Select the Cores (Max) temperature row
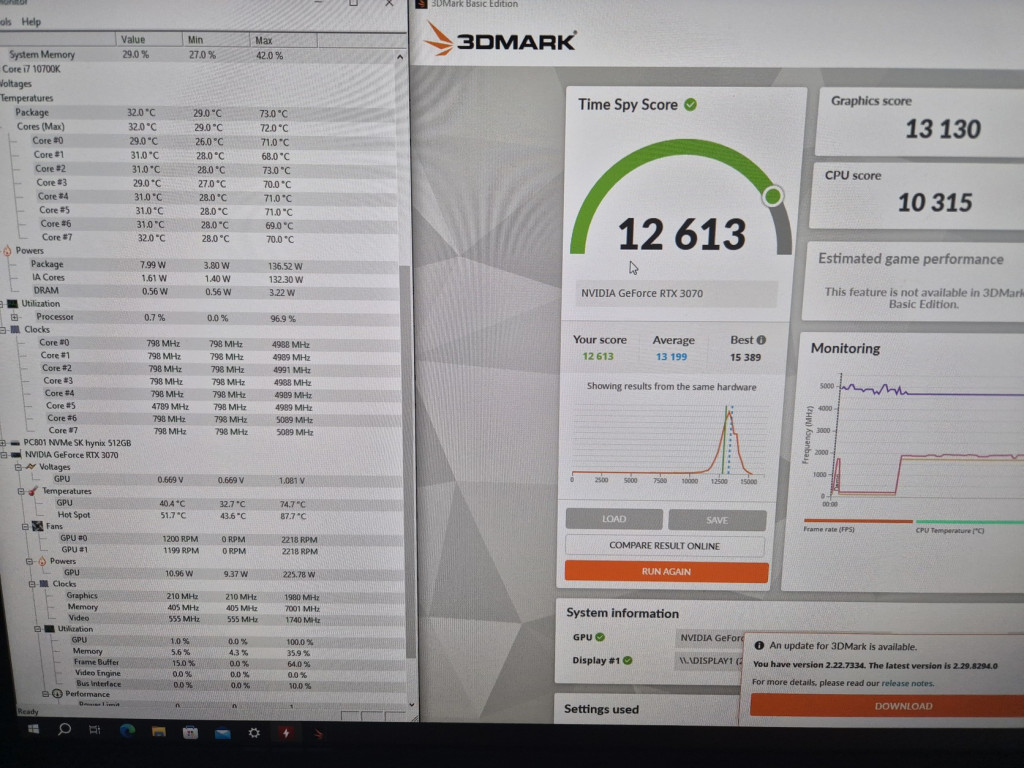This screenshot has height=768, width=1024. [x=199, y=127]
